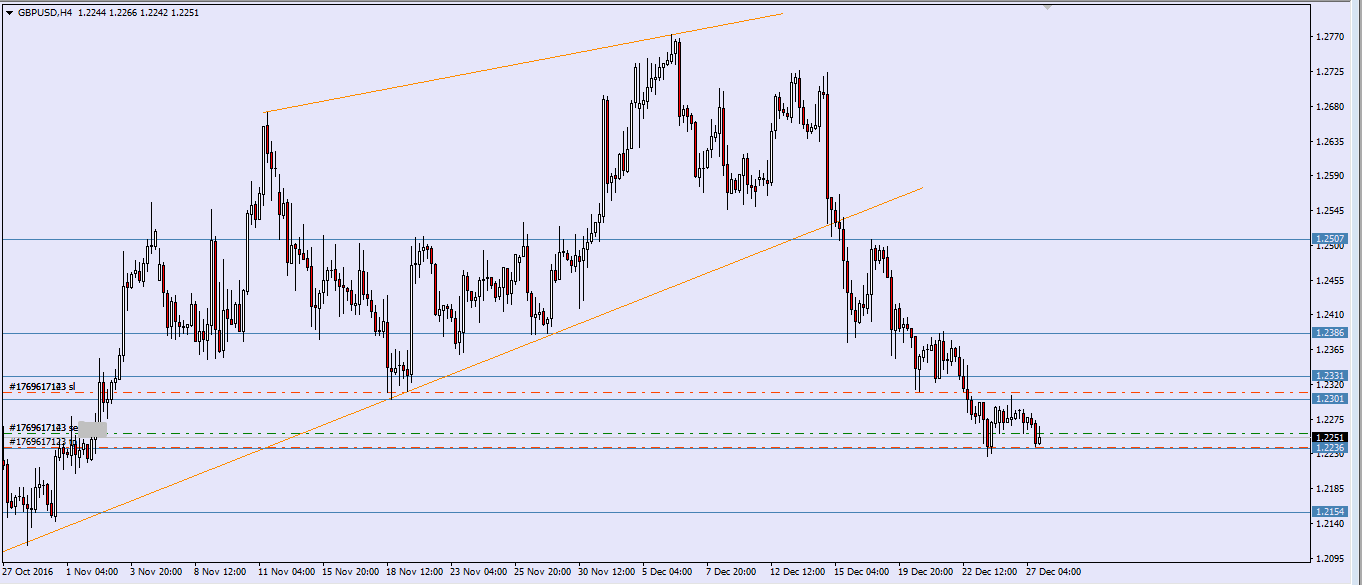The width and height of the screenshot is (1362, 585).
Task: Click the 1.2275 price scale value
Action: coord(1330,419)
